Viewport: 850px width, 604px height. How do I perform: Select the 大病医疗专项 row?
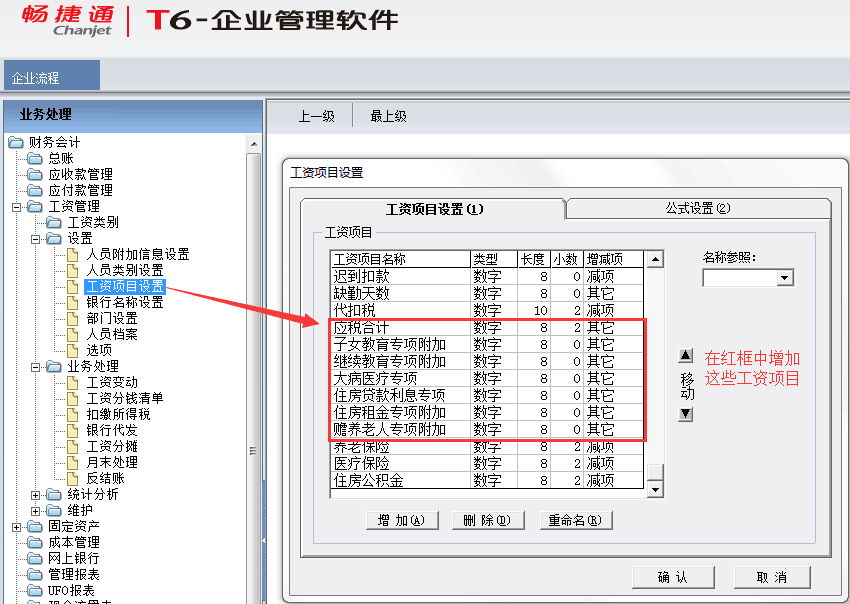point(487,378)
